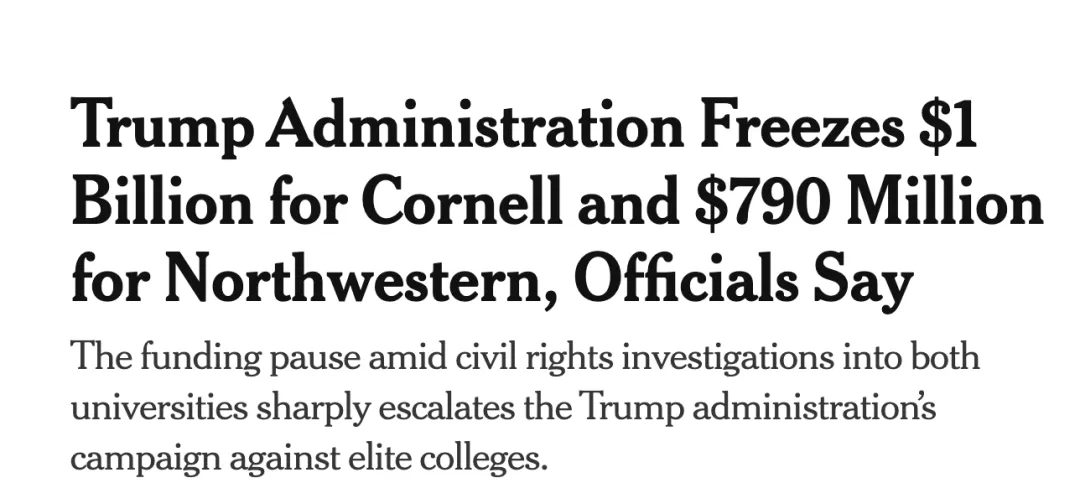
Task: Click the word "Million" in the headline
Action: tap(945, 201)
